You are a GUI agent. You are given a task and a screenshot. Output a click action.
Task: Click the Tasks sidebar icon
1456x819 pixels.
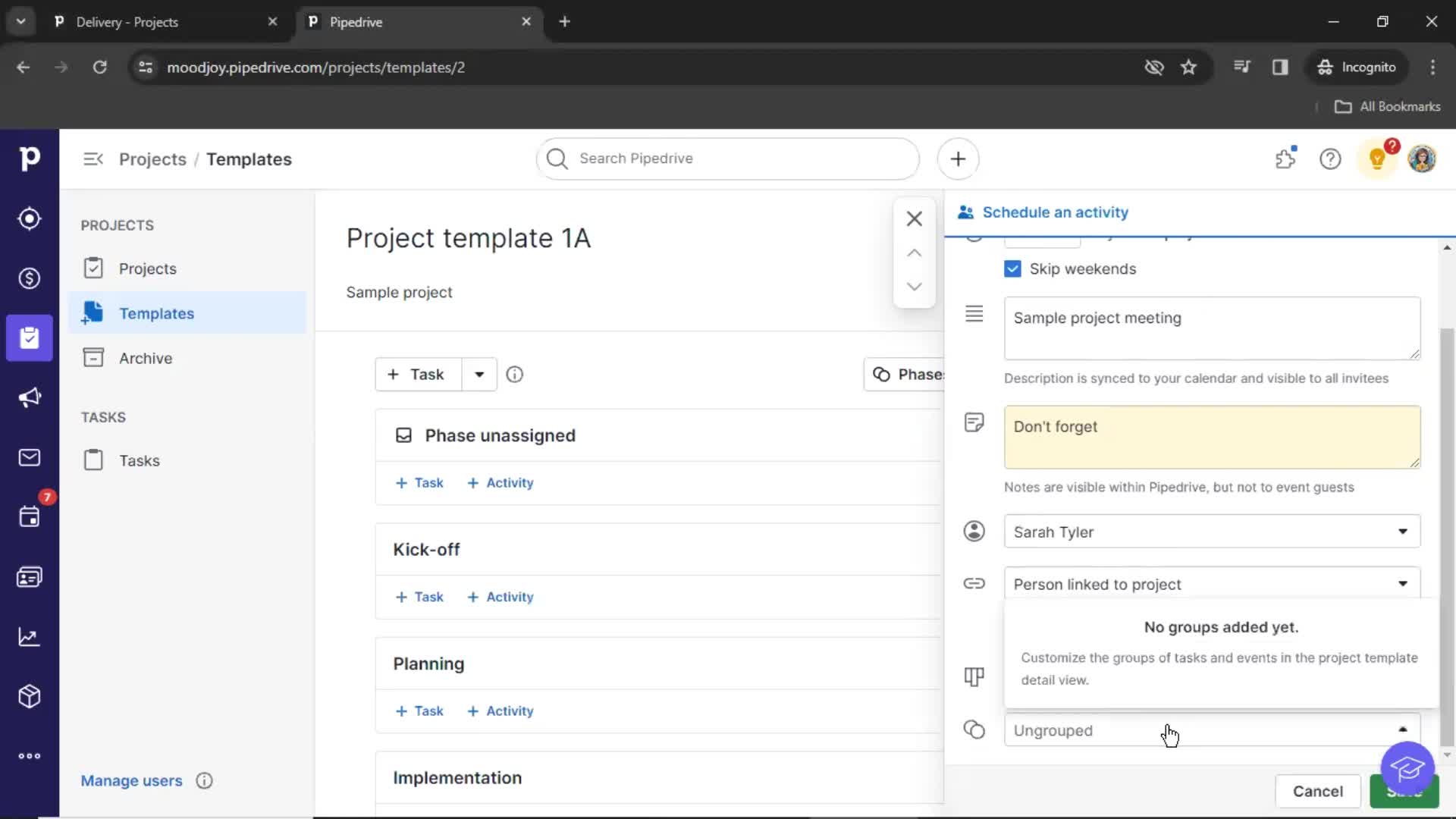coord(93,460)
